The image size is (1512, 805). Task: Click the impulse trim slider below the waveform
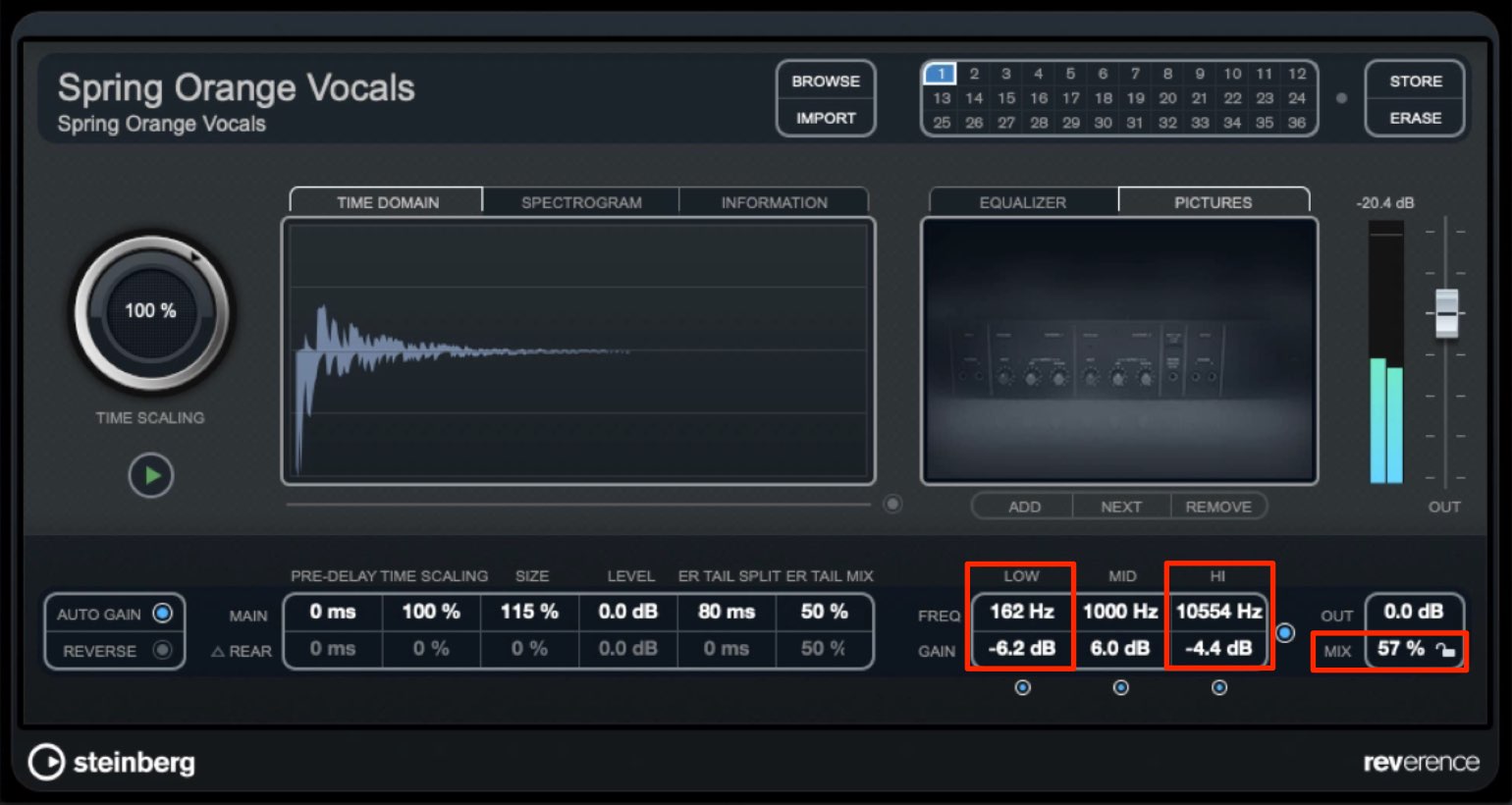click(578, 505)
